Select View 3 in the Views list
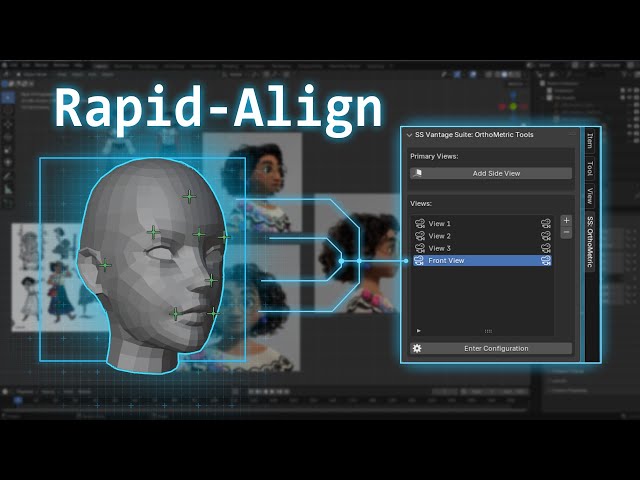This screenshot has width=640, height=480. pyautogui.click(x=482, y=248)
